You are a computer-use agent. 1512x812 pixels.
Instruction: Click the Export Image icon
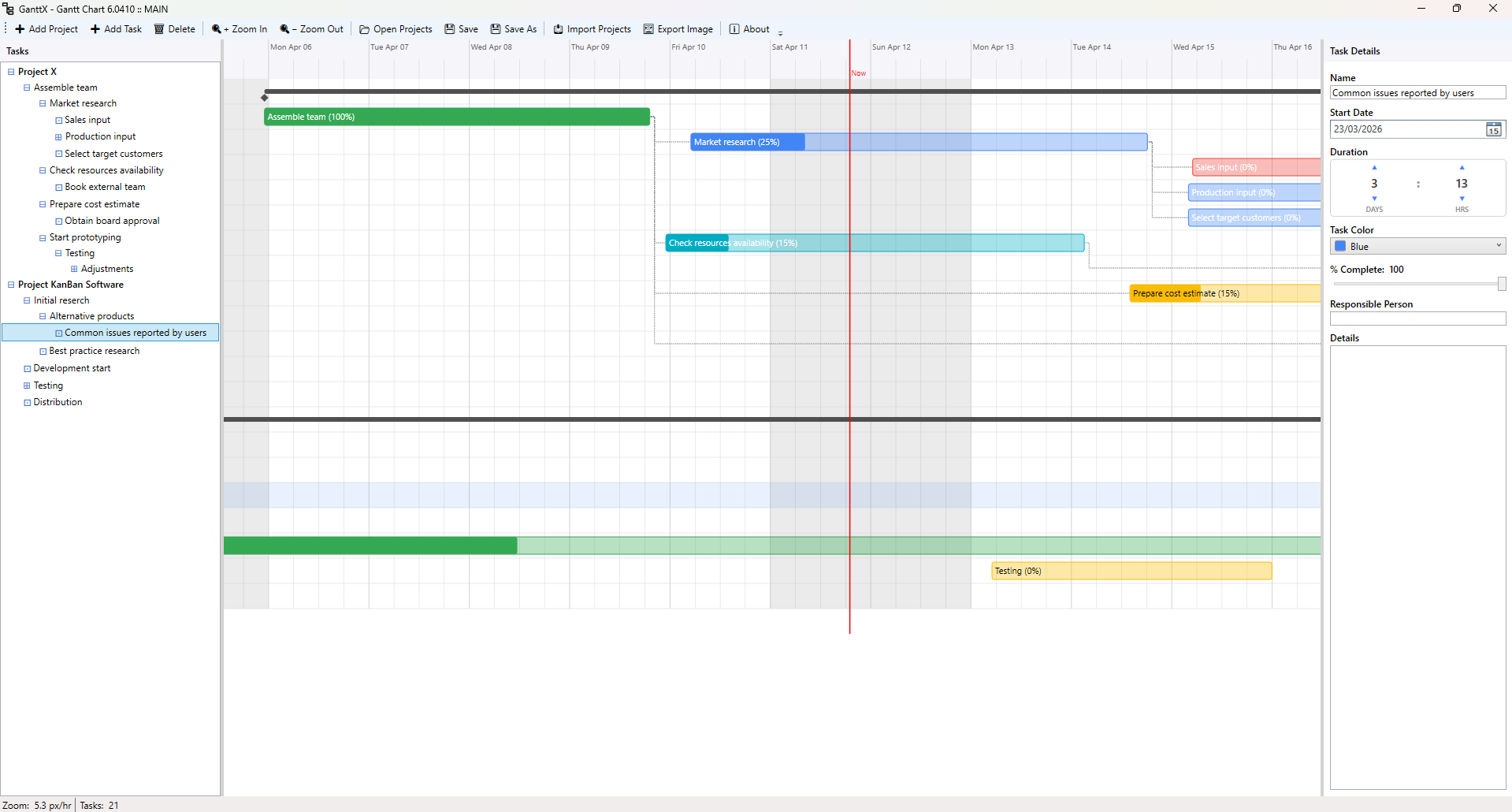(648, 29)
